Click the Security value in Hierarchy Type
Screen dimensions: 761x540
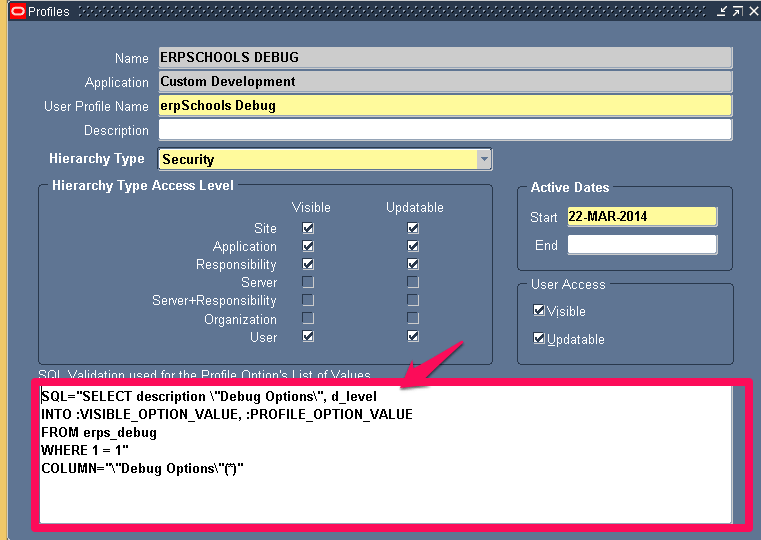point(188,160)
